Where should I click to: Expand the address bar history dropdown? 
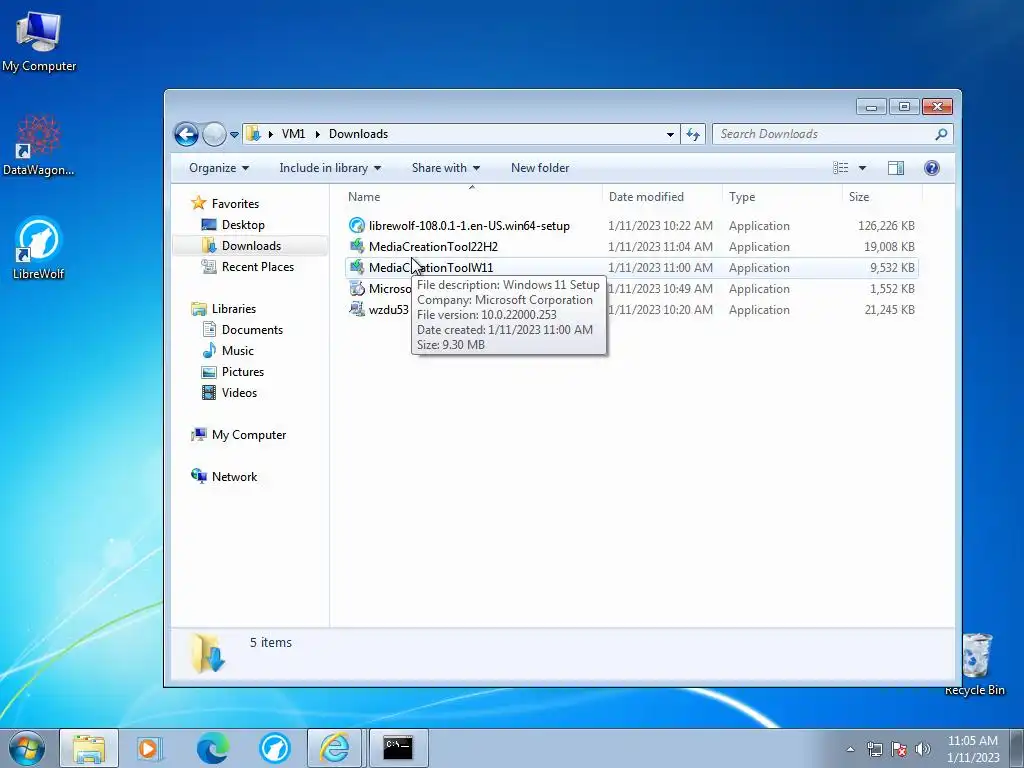(670, 135)
